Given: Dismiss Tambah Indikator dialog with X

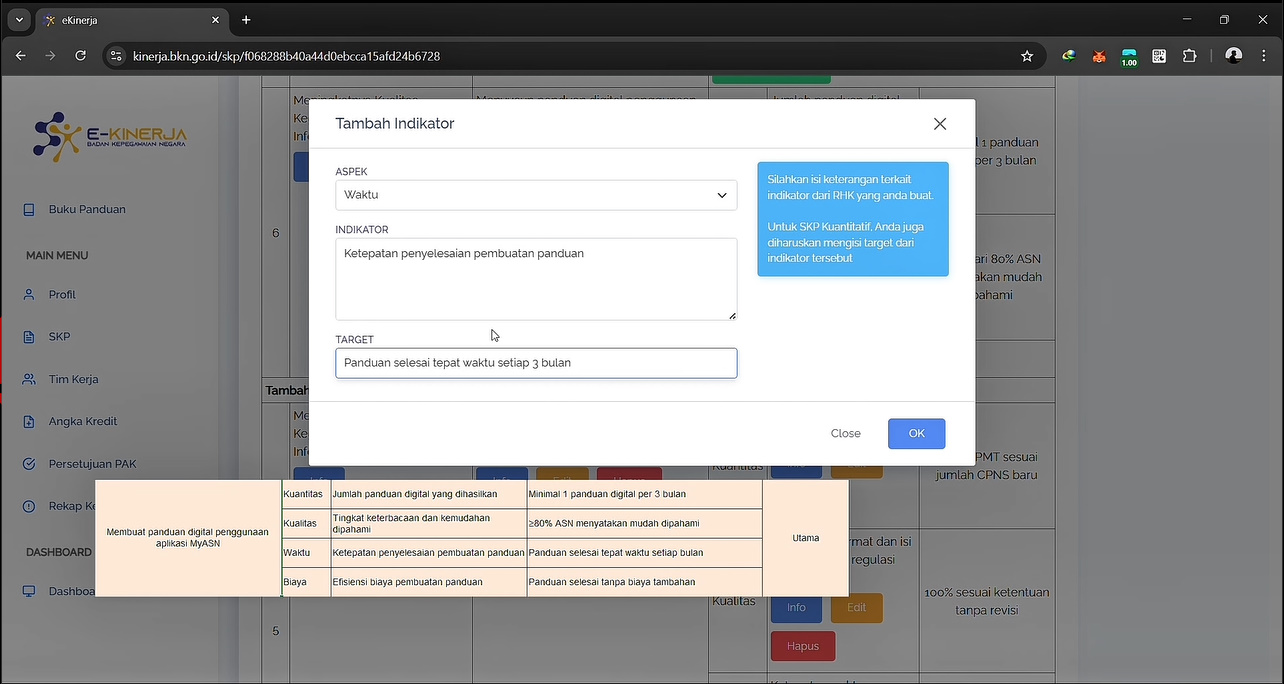Looking at the screenshot, I should (x=939, y=124).
